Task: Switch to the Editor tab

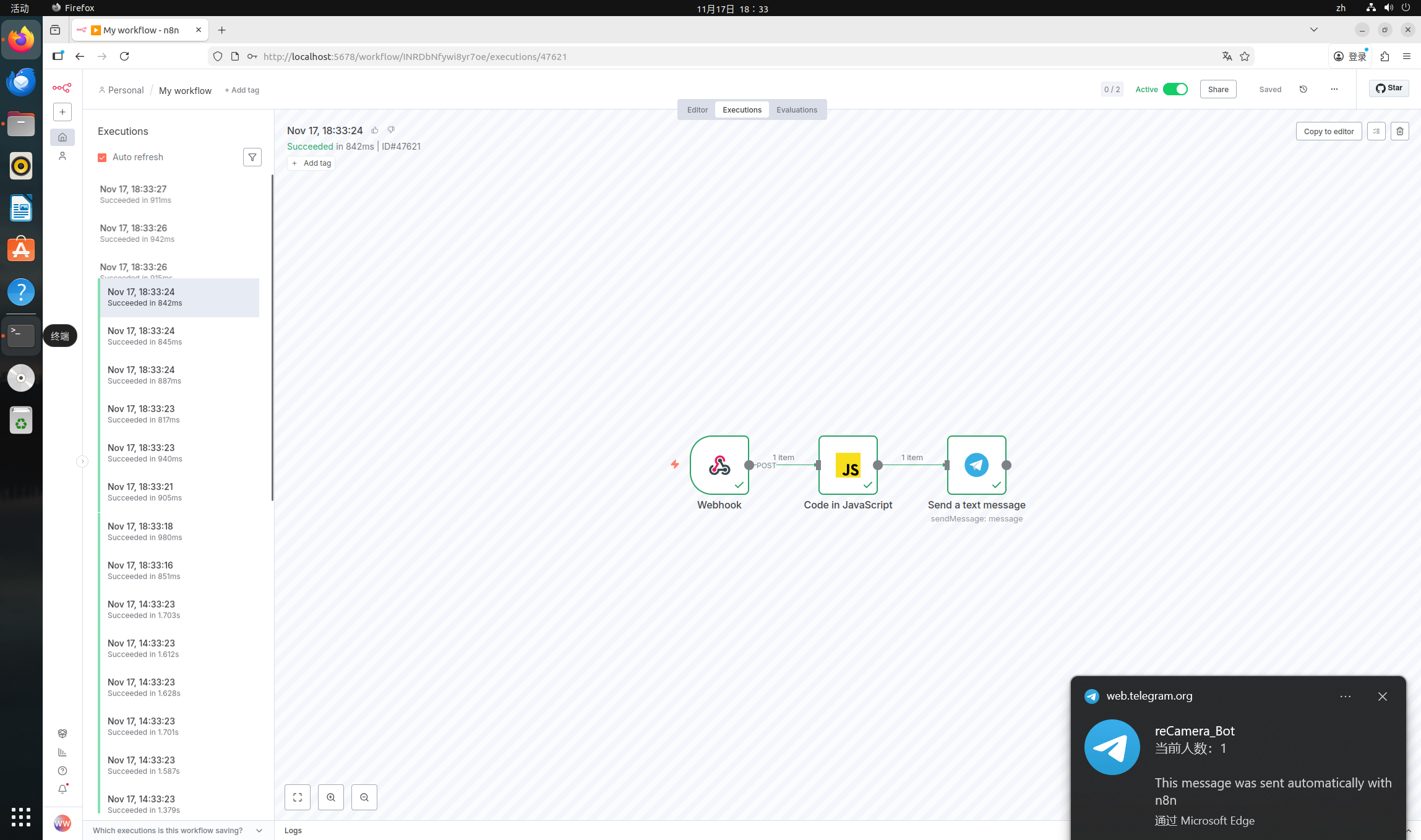Action: tap(697, 109)
